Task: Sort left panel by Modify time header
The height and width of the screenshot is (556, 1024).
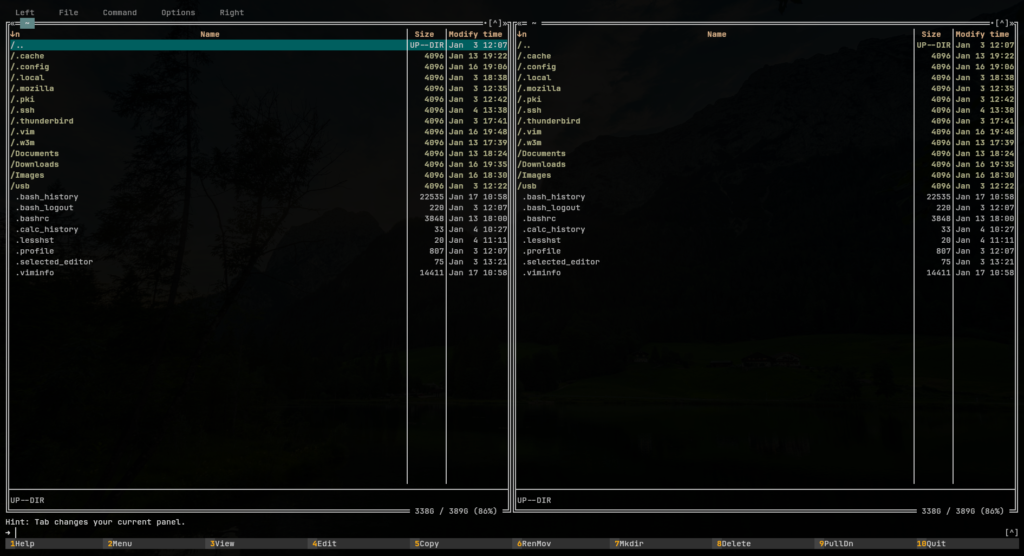Action: point(475,34)
